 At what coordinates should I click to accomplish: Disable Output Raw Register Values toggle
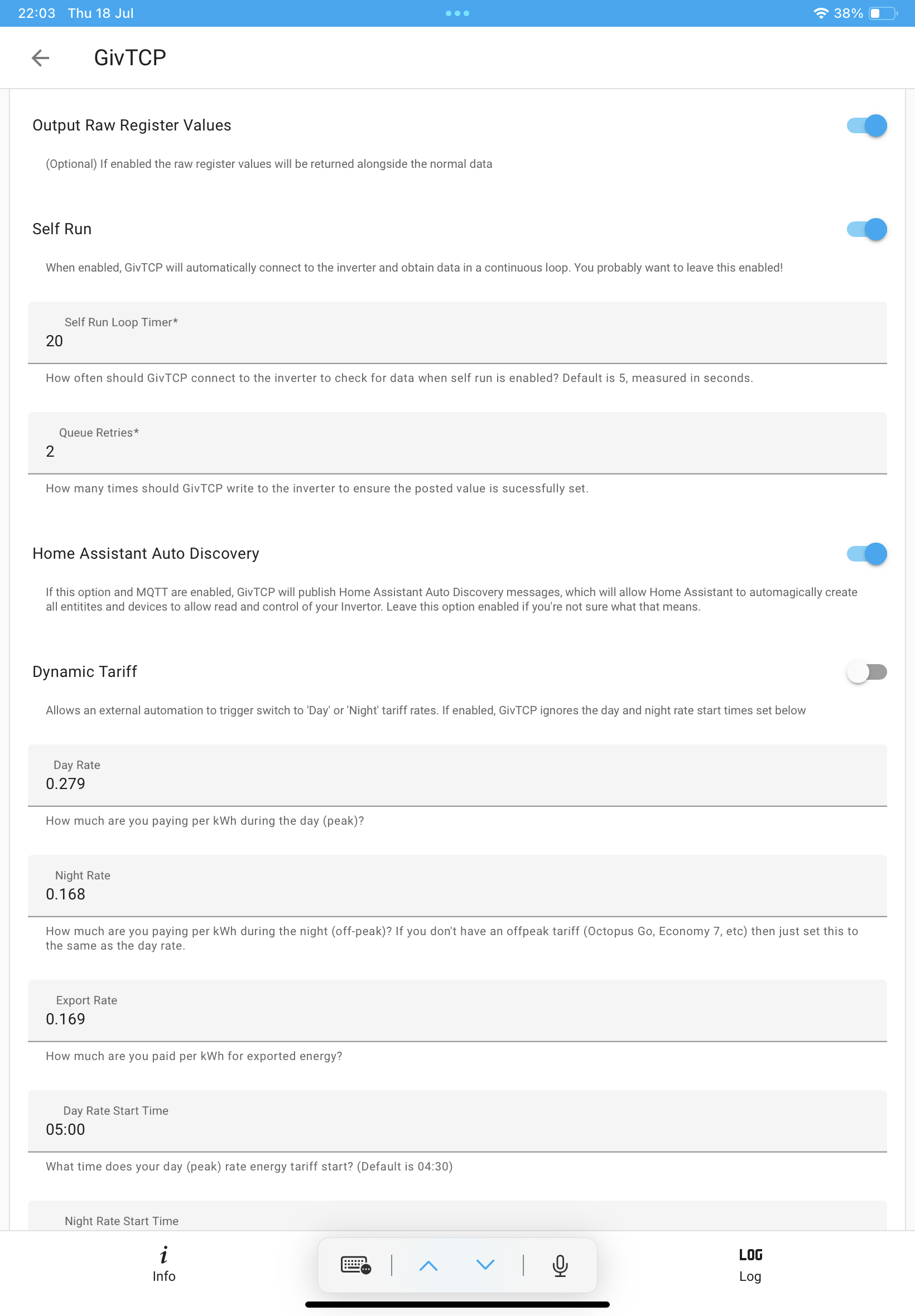coord(866,125)
